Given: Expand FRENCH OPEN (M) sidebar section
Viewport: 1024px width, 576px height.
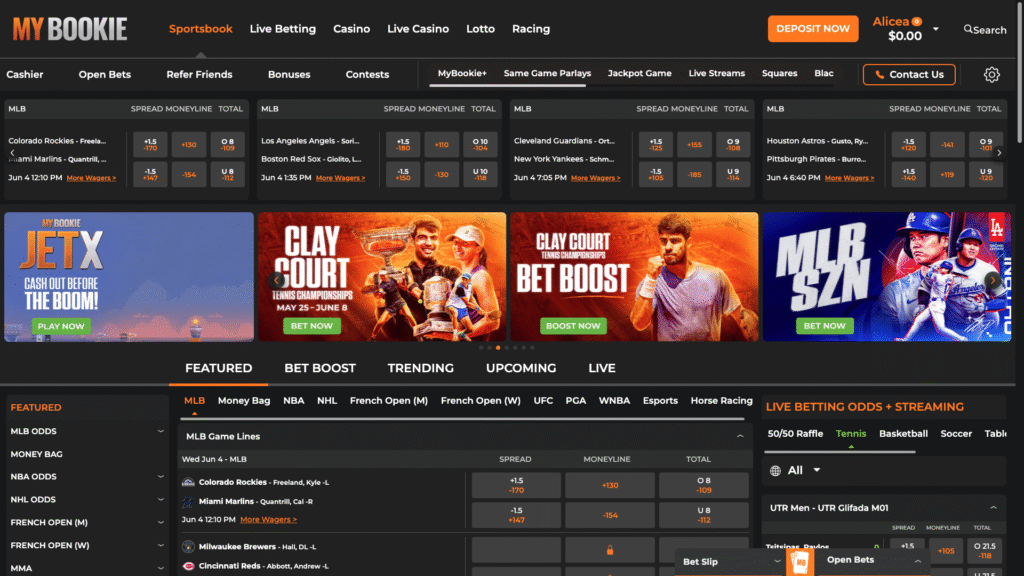Looking at the screenshot, I should click(x=161, y=522).
